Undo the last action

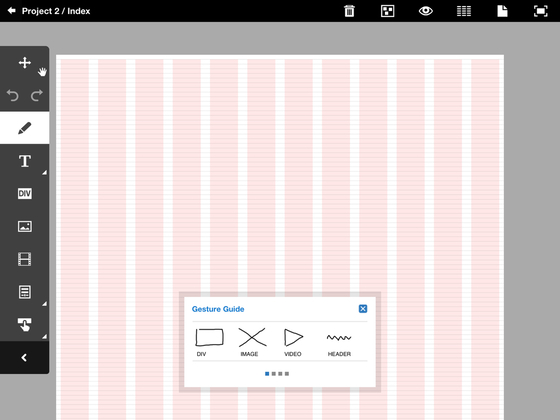coord(13,95)
